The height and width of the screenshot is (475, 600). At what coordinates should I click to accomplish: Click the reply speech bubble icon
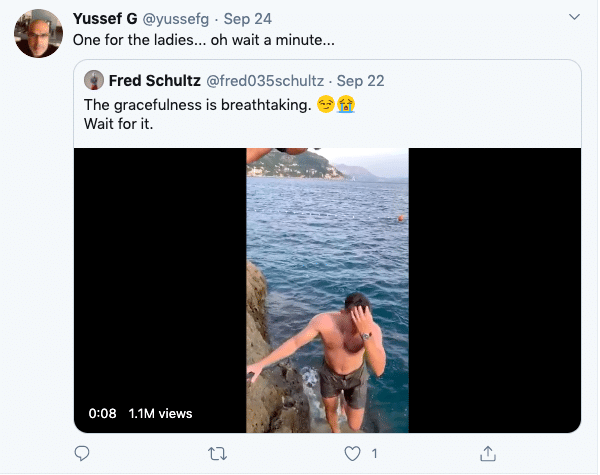(x=82, y=454)
